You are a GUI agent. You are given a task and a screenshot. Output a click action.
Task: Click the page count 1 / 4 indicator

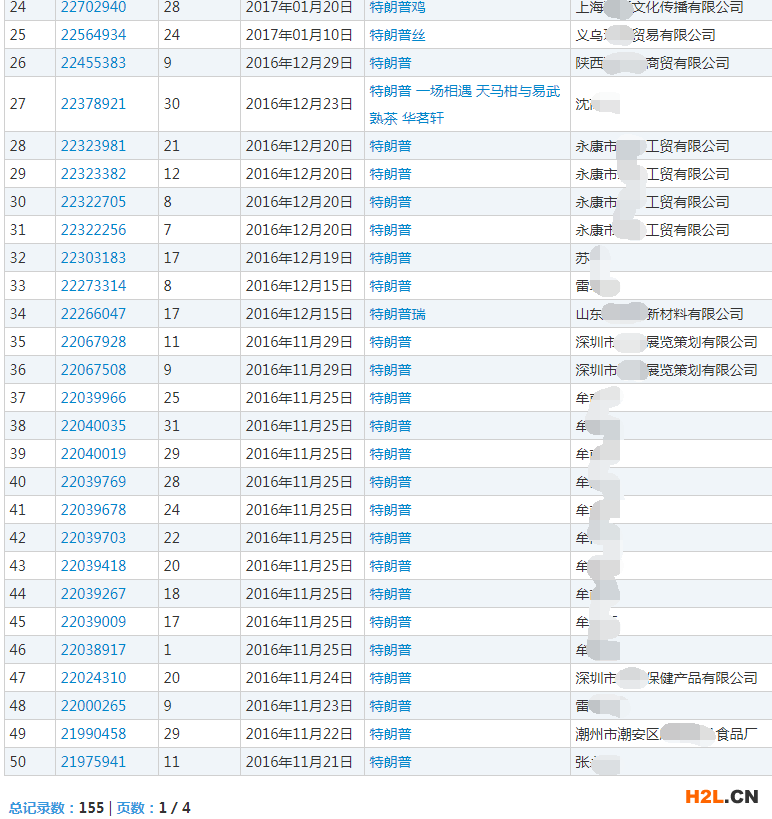[x=174, y=808]
